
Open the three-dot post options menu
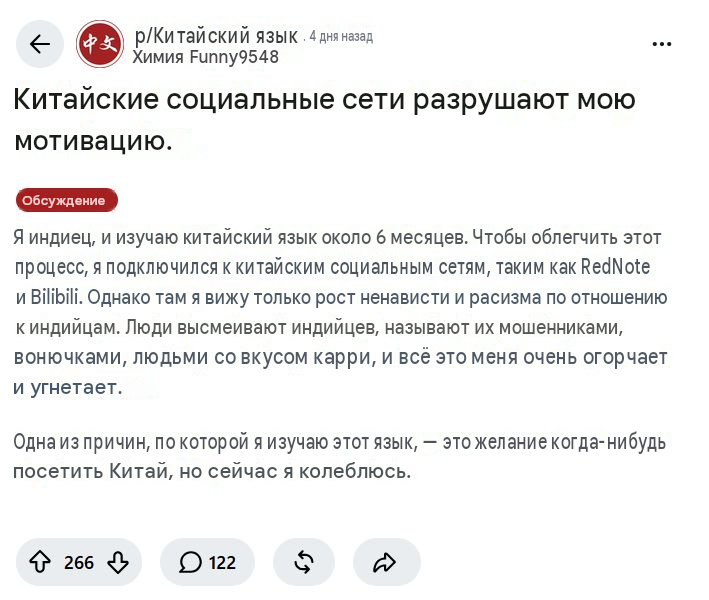[662, 44]
